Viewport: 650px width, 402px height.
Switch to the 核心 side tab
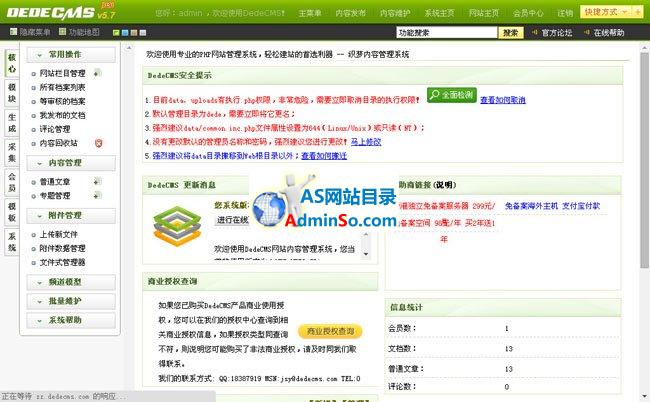(x=12, y=63)
